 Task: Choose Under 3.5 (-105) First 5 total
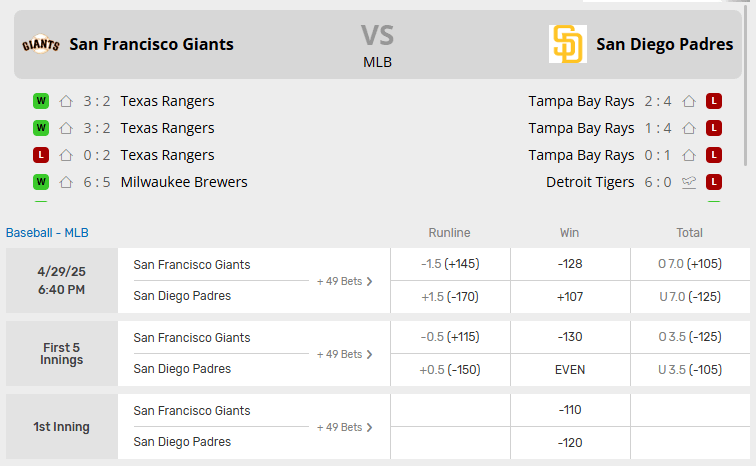(x=690, y=370)
